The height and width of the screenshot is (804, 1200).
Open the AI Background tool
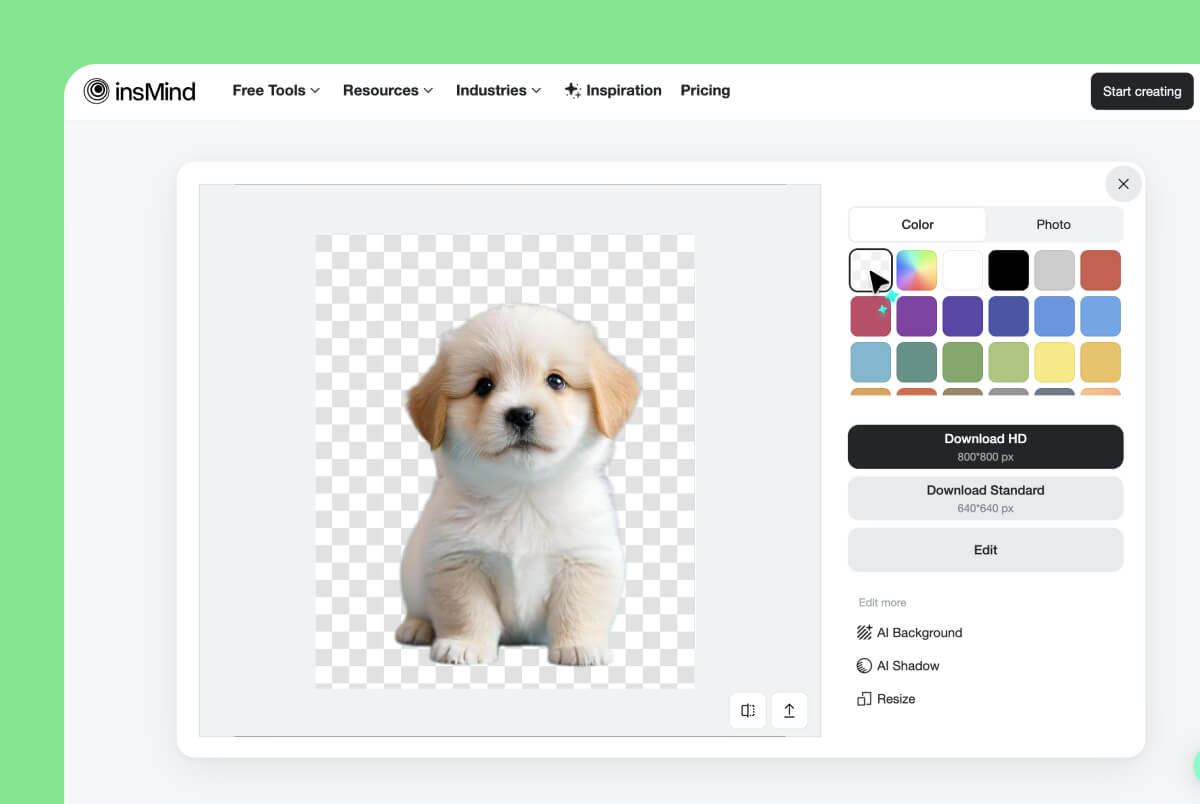pos(909,632)
